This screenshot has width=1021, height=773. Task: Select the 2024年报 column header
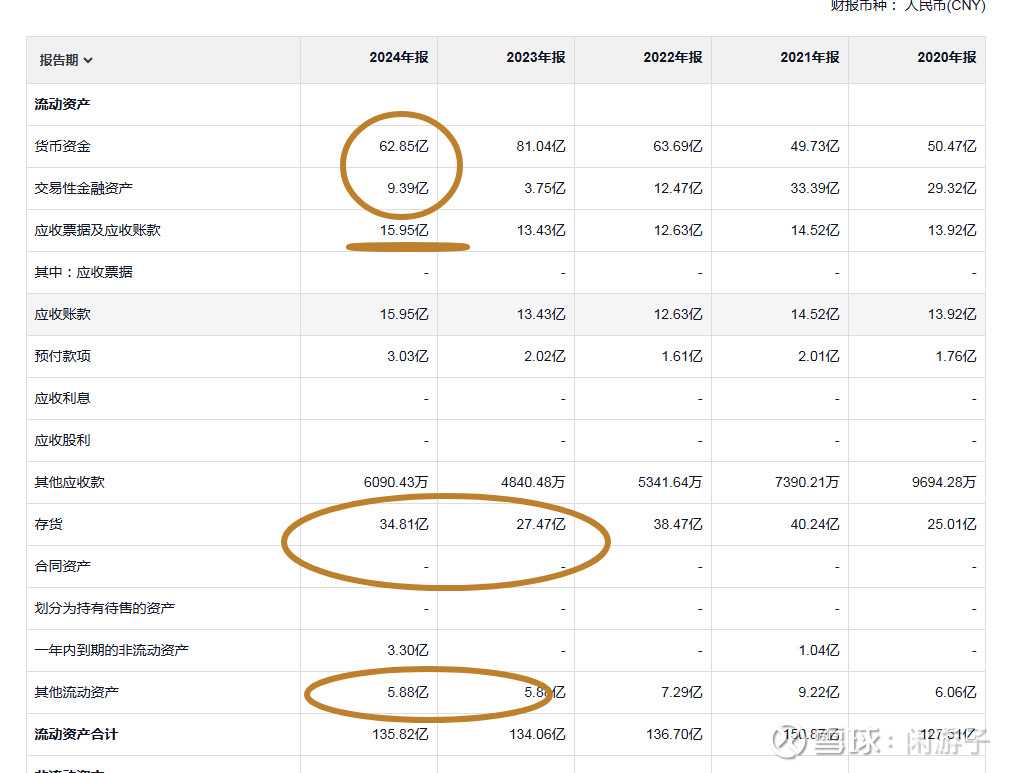398,58
